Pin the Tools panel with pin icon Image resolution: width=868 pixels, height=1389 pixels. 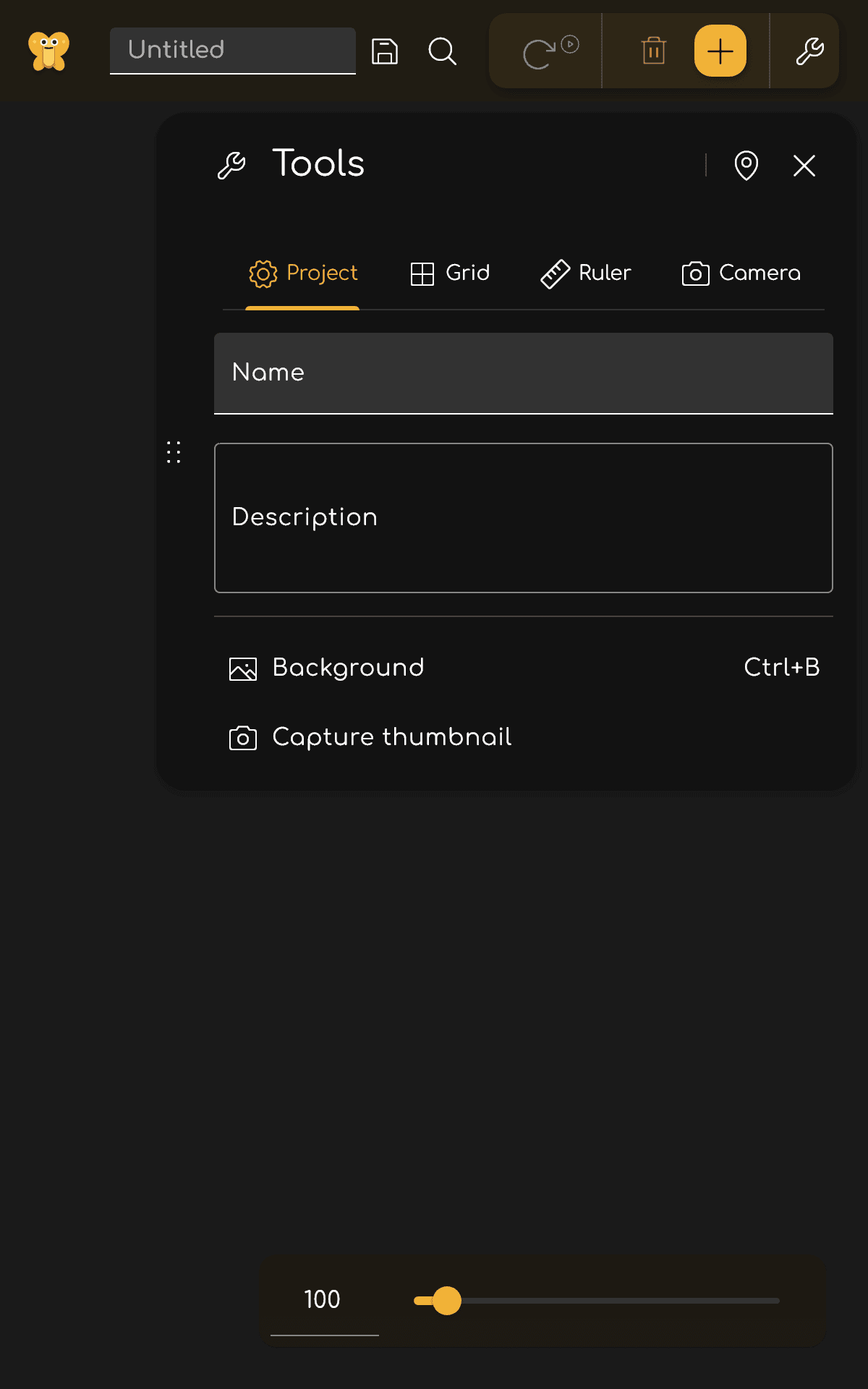[x=746, y=166]
